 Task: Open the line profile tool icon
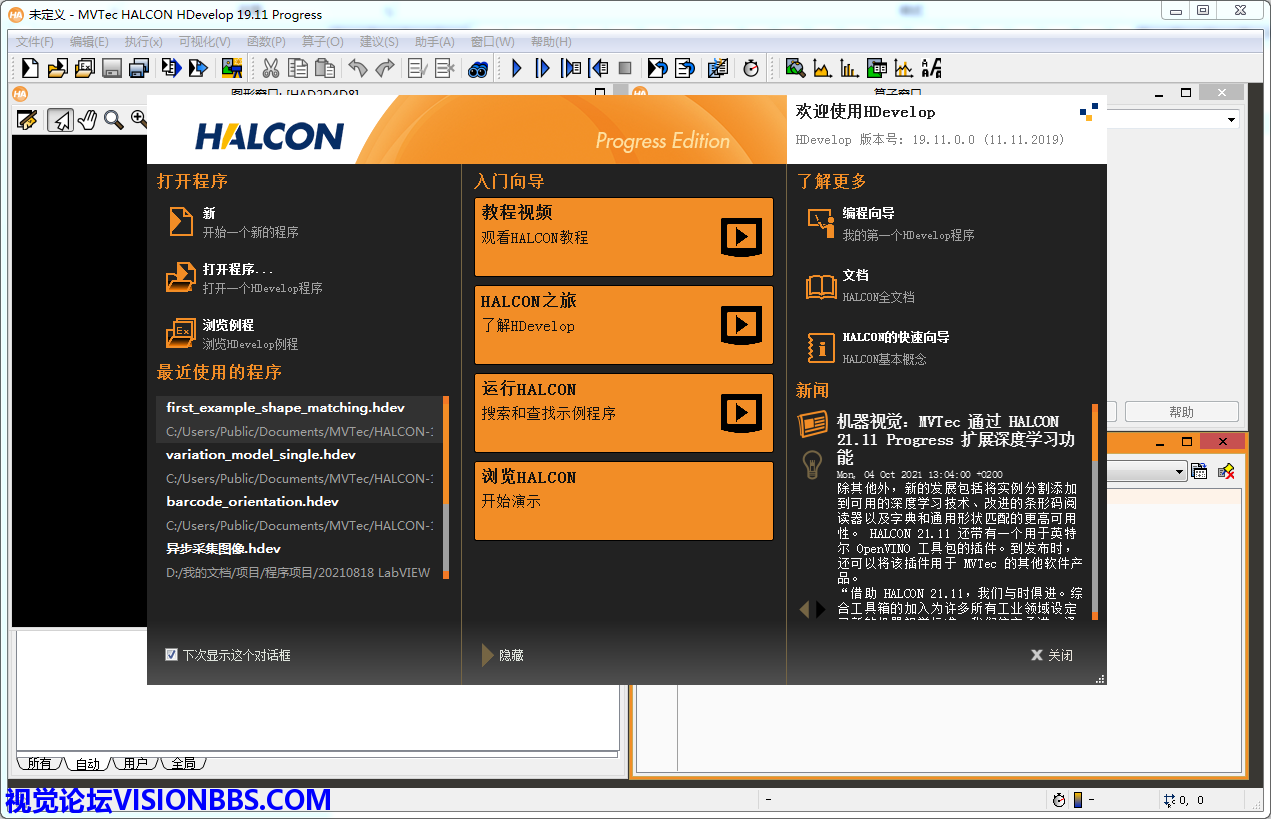coord(903,68)
